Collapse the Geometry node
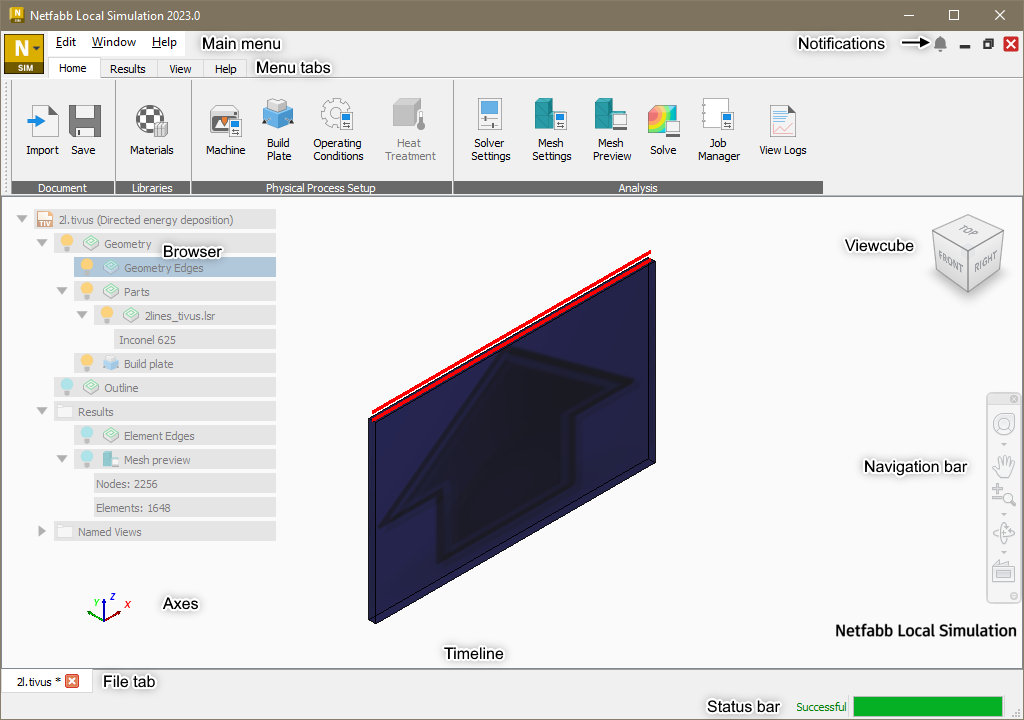The image size is (1024, 720). pos(42,243)
